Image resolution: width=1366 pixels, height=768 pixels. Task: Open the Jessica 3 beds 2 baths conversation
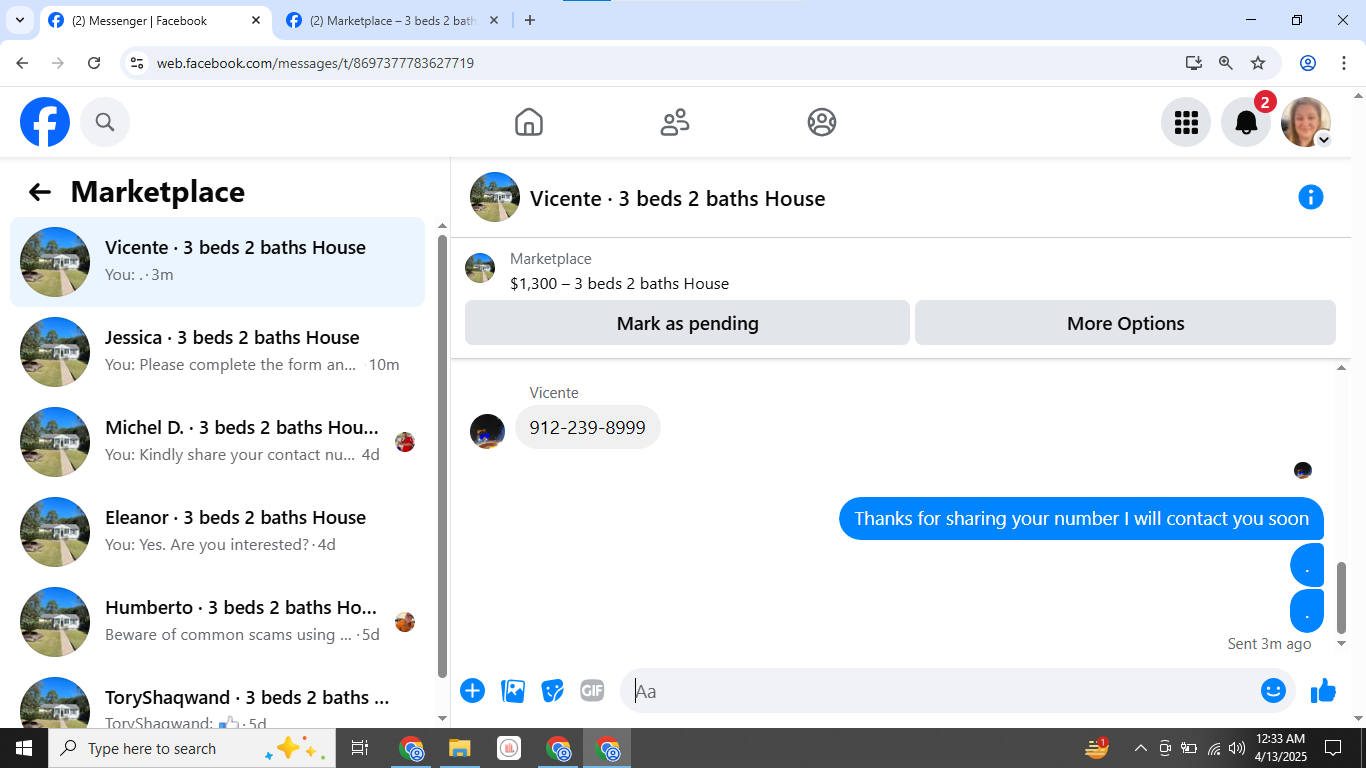coord(218,352)
